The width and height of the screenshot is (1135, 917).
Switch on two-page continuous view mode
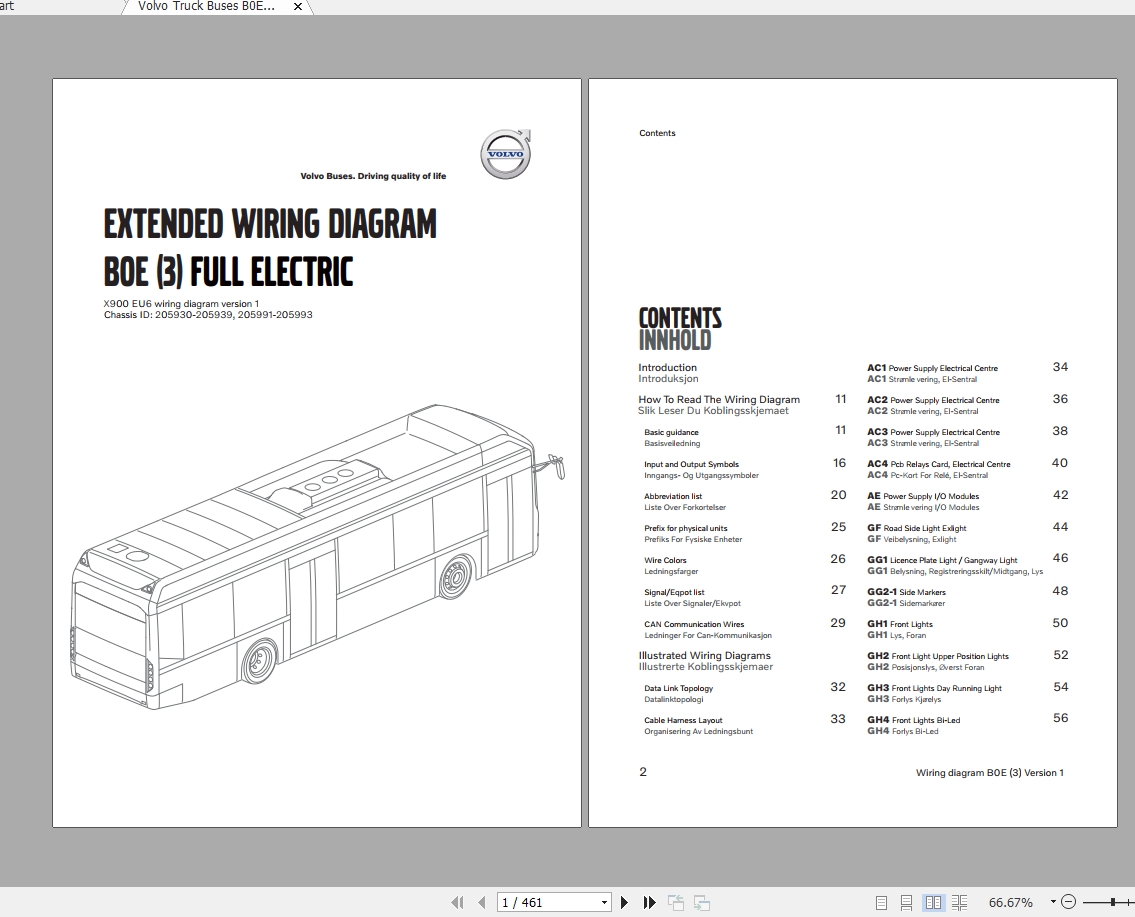(960, 902)
